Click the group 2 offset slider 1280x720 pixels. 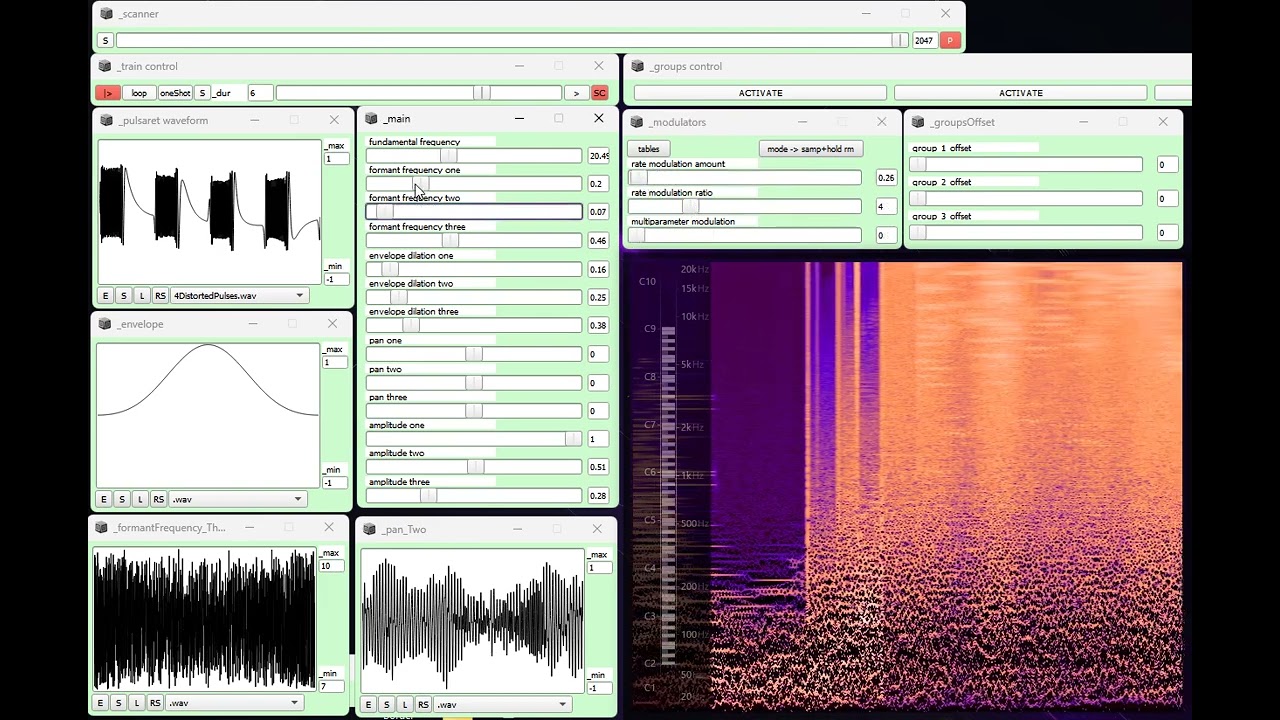click(x=1026, y=199)
